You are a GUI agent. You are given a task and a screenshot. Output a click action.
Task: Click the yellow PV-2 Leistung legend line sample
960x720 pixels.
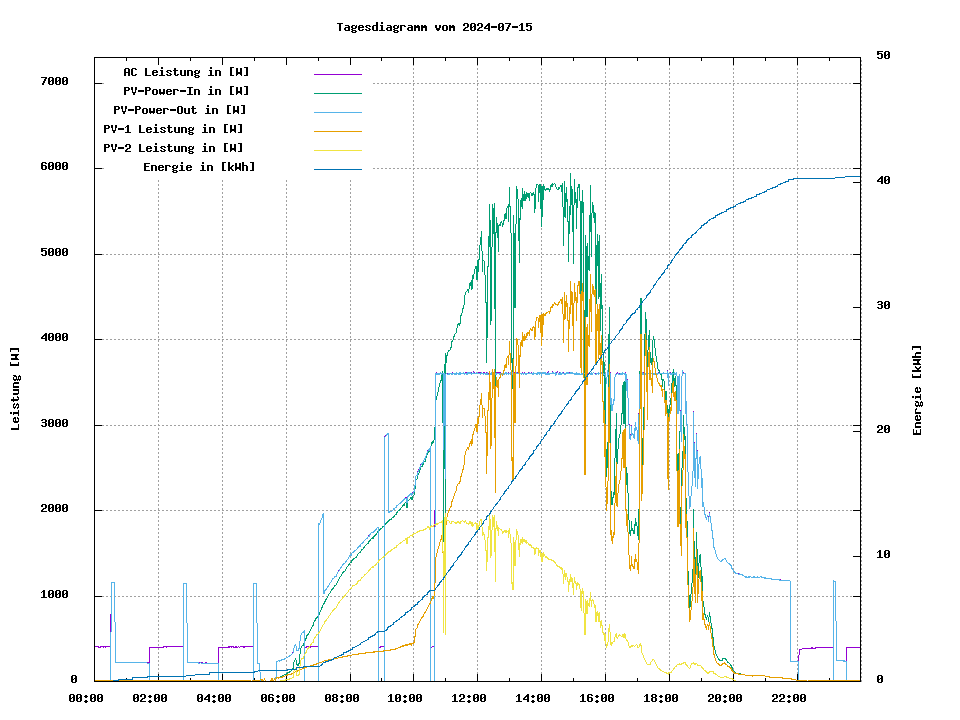coord(337,149)
